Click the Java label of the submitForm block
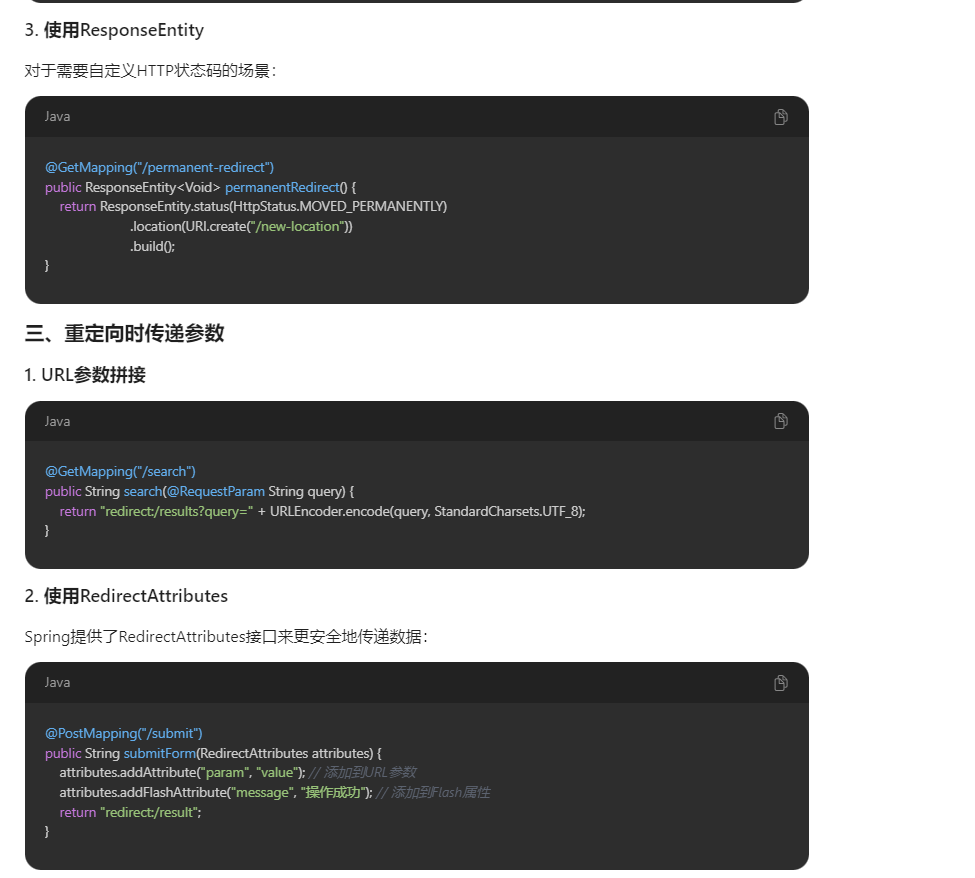This screenshot has height=878, width=975. coord(57,683)
